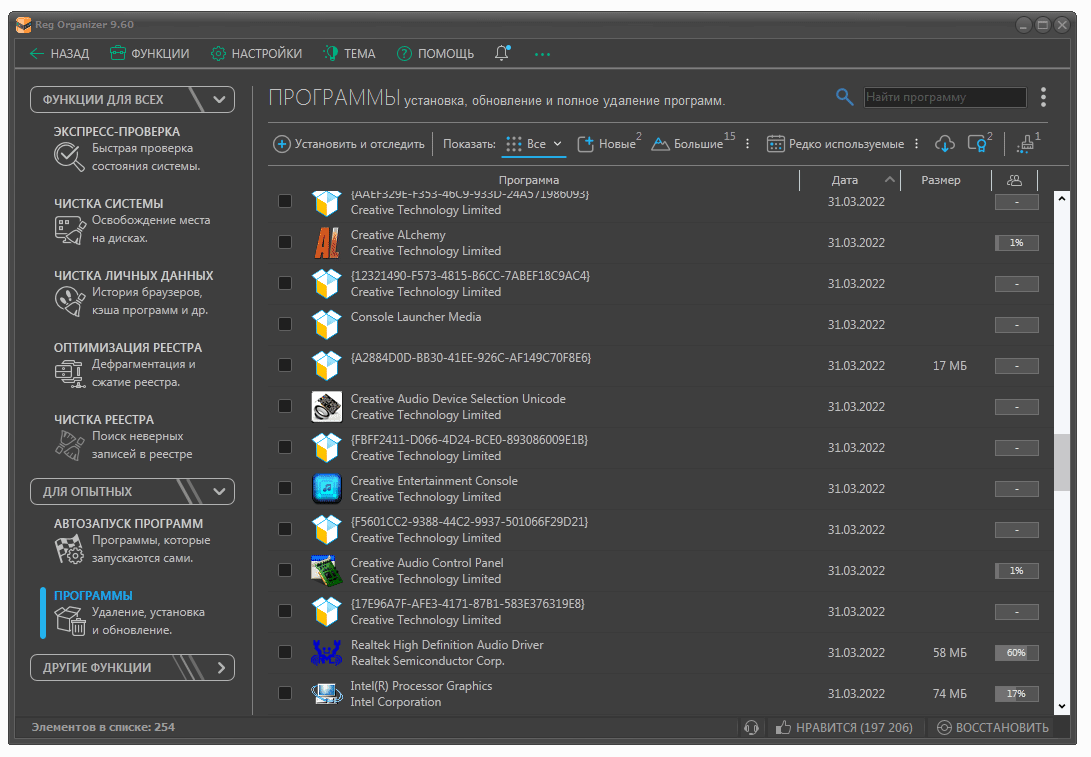Click the Экспресс-проверка checkmark icon

tap(70, 157)
